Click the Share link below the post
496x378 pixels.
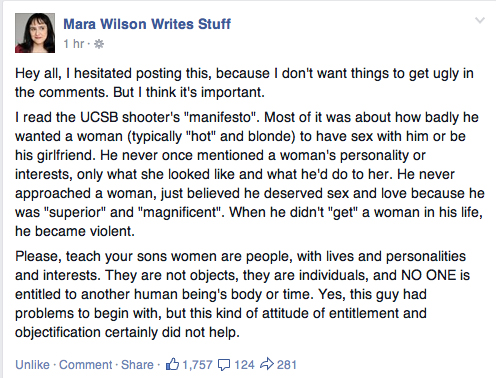pos(137,365)
